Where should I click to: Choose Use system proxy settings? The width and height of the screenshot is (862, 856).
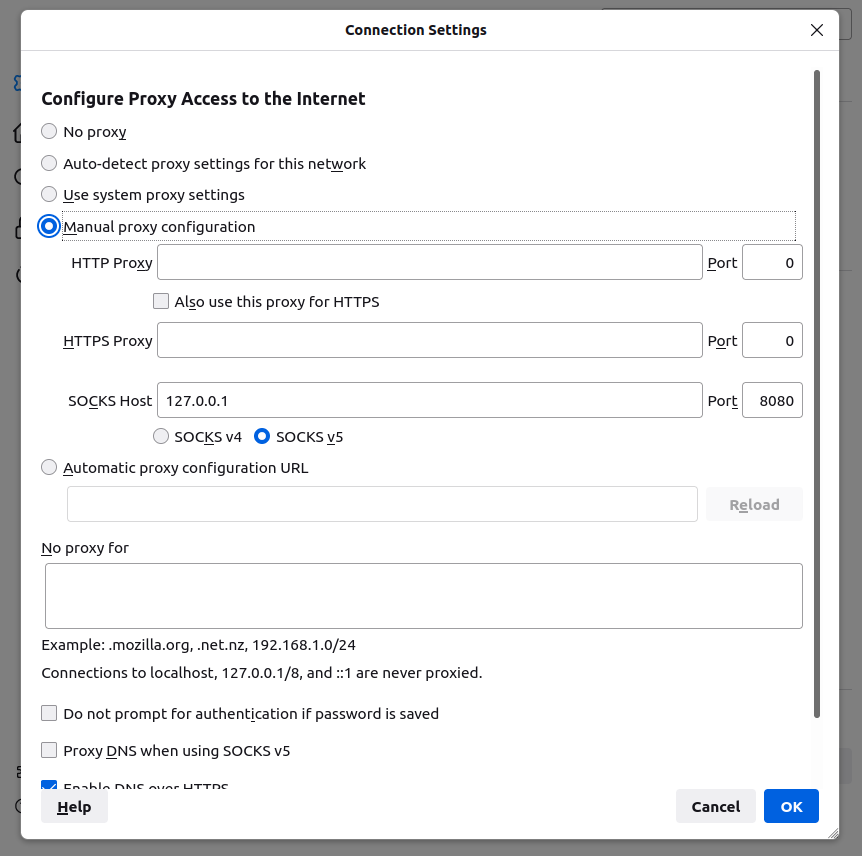[x=49, y=195]
